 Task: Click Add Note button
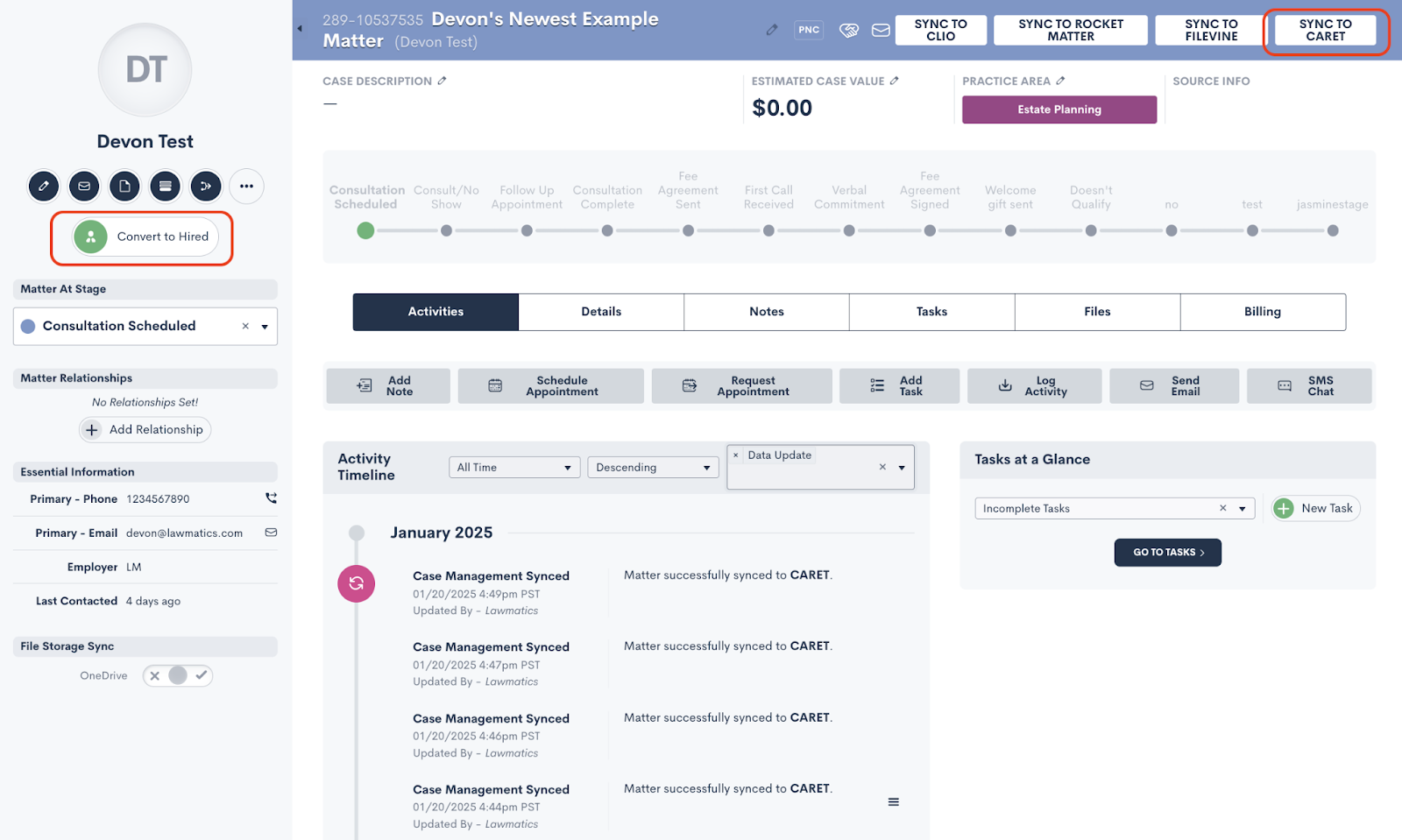[388, 385]
